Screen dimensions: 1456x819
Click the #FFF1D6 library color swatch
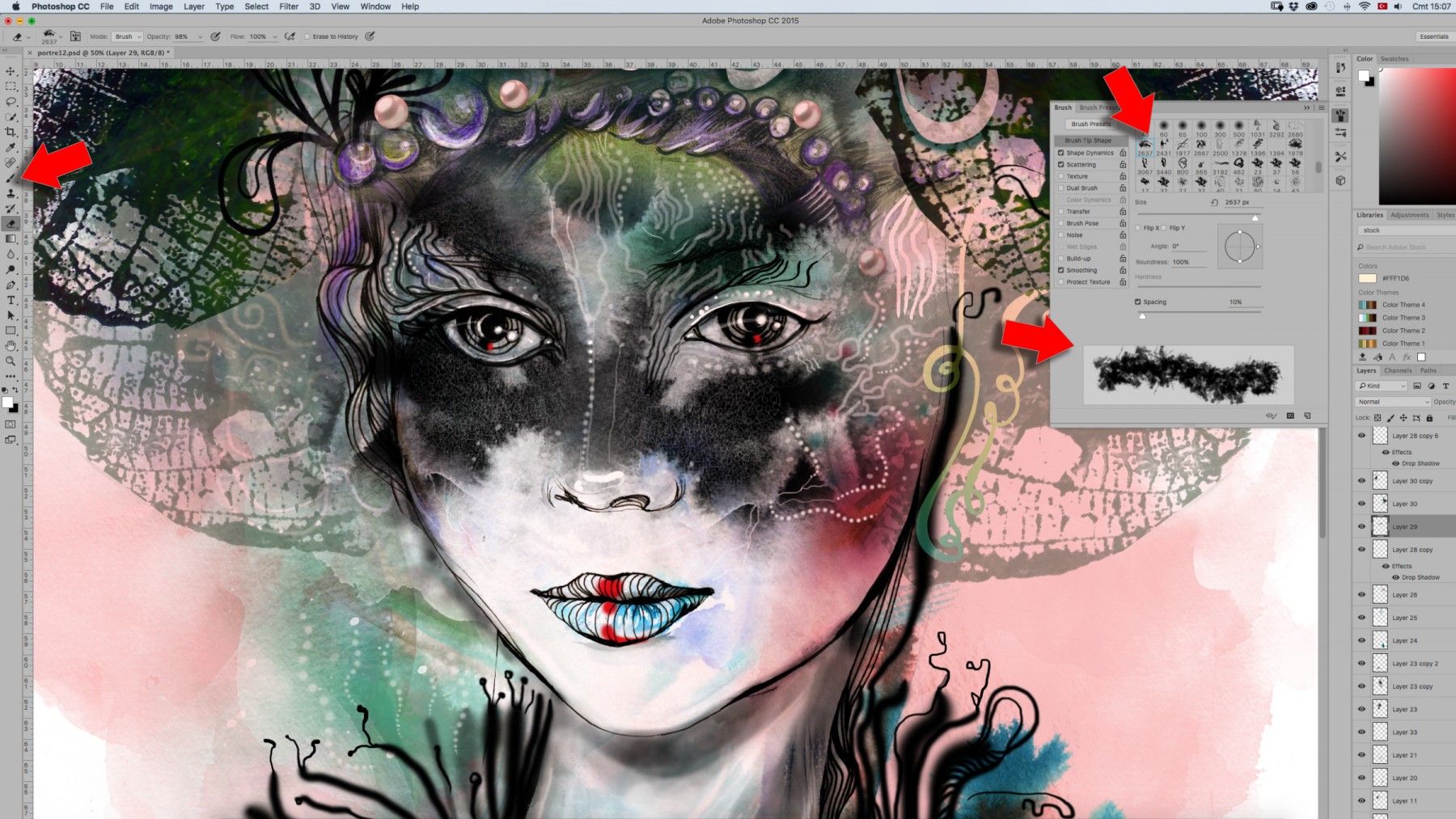1367,278
